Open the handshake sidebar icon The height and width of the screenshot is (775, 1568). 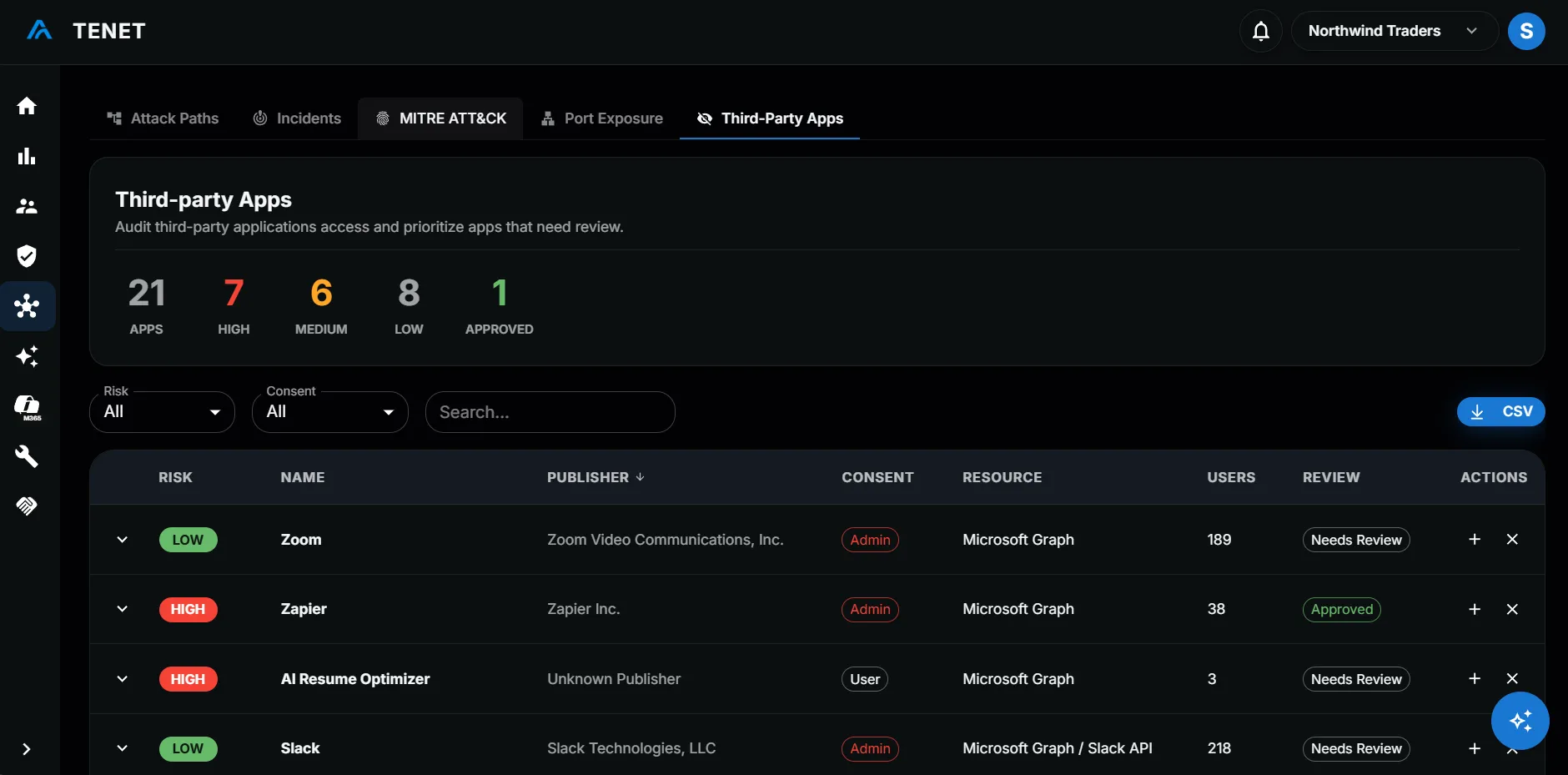[27, 506]
